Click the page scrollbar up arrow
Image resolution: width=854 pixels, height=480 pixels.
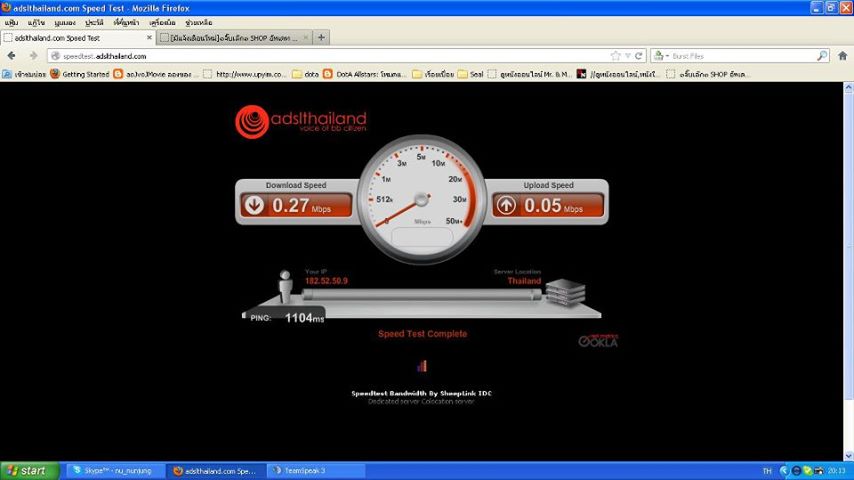click(x=849, y=88)
